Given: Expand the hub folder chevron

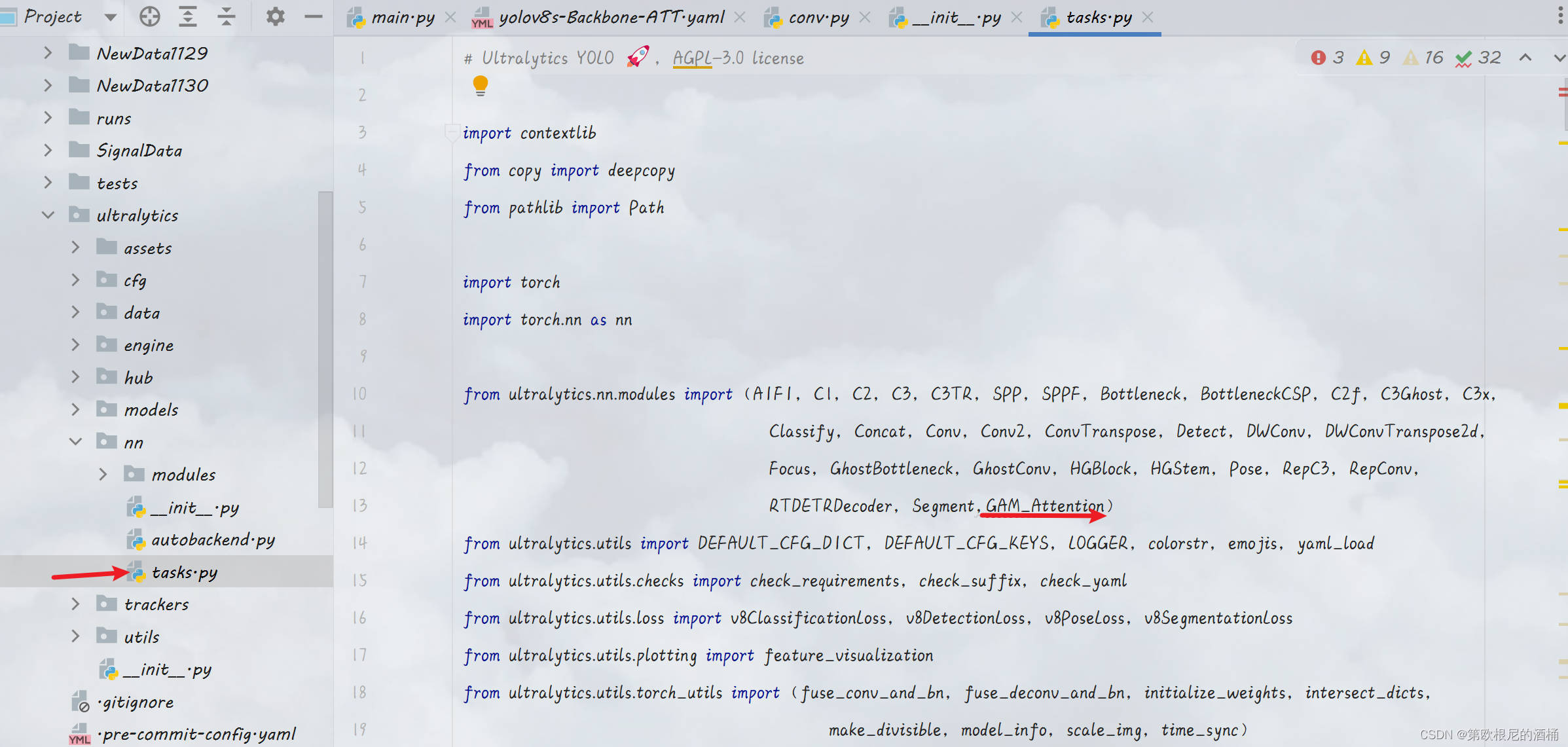Looking at the screenshot, I should (75, 377).
